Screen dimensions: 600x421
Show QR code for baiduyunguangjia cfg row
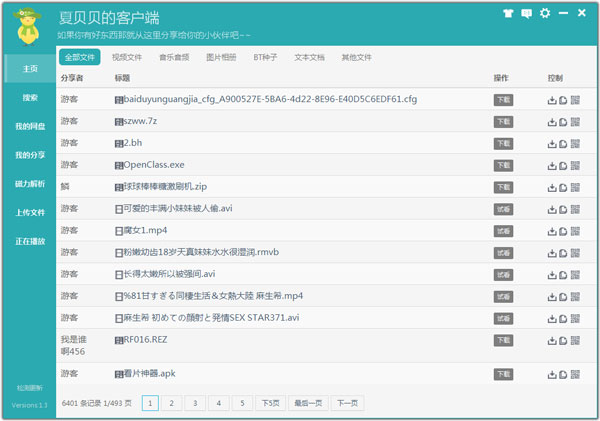pos(575,100)
